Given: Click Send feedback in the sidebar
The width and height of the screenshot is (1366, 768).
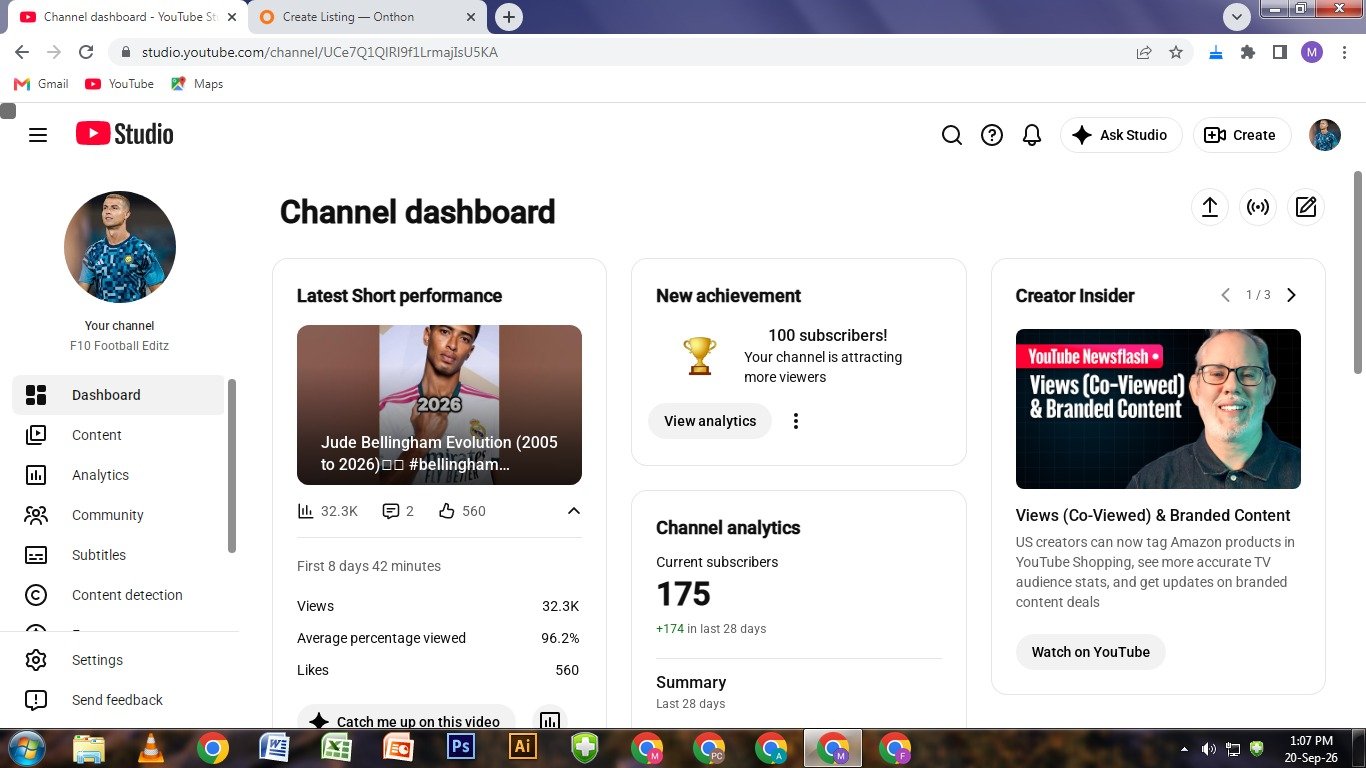Looking at the screenshot, I should point(118,700).
